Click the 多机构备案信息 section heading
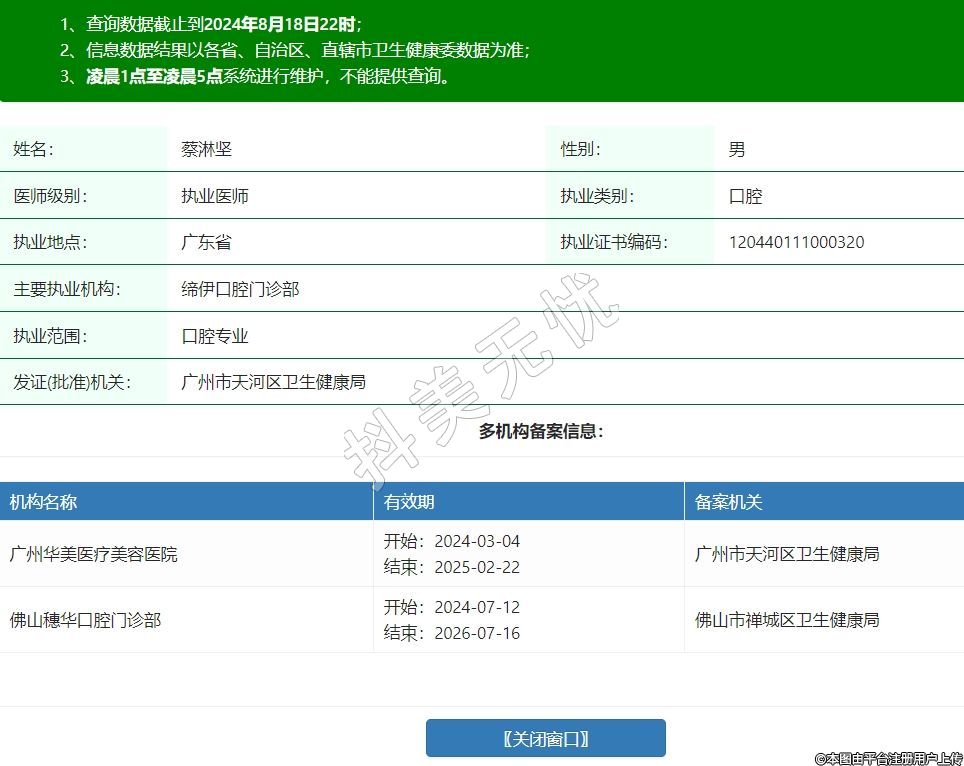964x766 pixels. pos(541,431)
